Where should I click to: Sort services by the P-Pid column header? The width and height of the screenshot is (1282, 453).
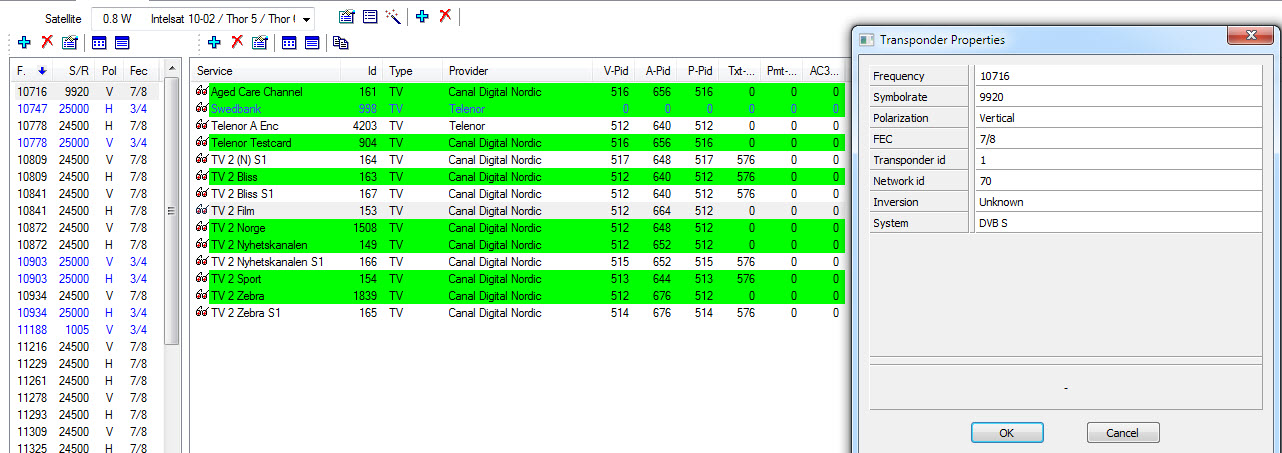699,71
